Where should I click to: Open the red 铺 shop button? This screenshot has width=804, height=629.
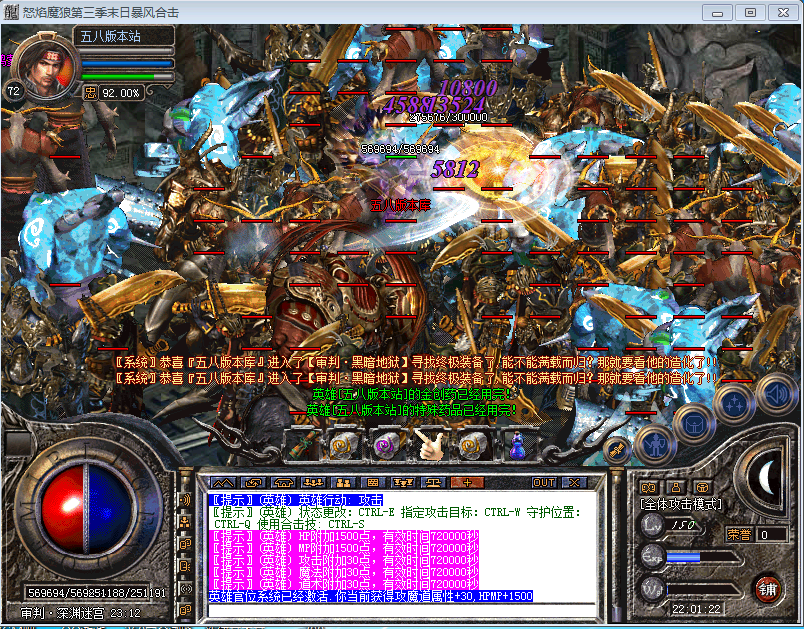click(768, 590)
